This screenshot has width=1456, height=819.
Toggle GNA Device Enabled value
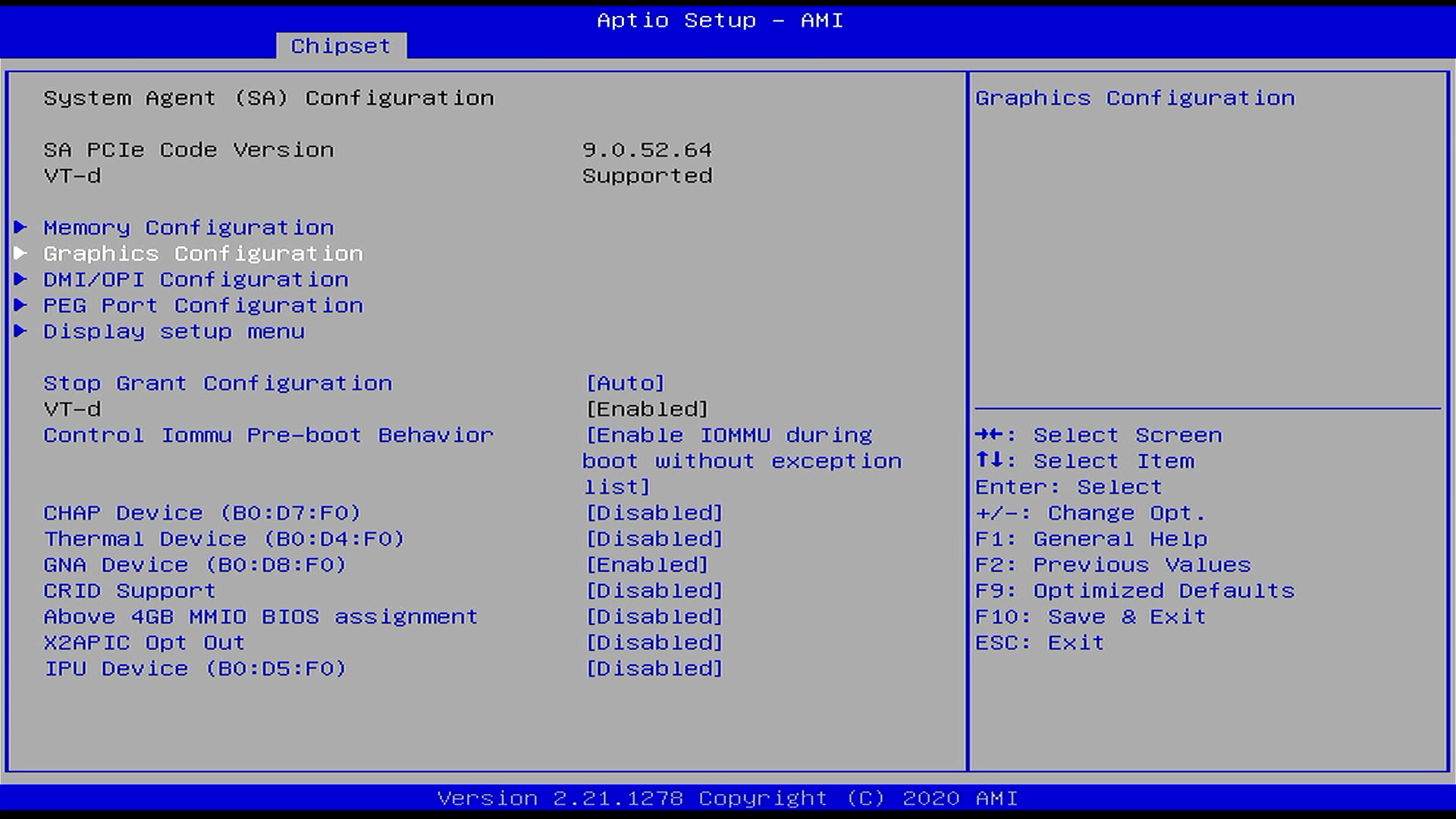[646, 564]
